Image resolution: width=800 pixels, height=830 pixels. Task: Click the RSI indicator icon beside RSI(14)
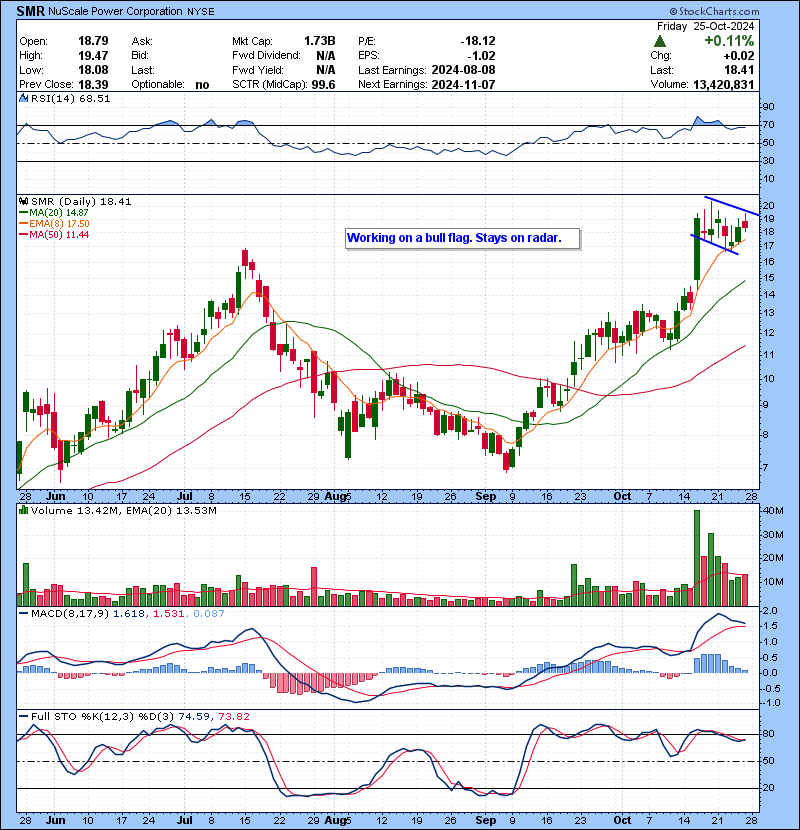(x=23, y=98)
